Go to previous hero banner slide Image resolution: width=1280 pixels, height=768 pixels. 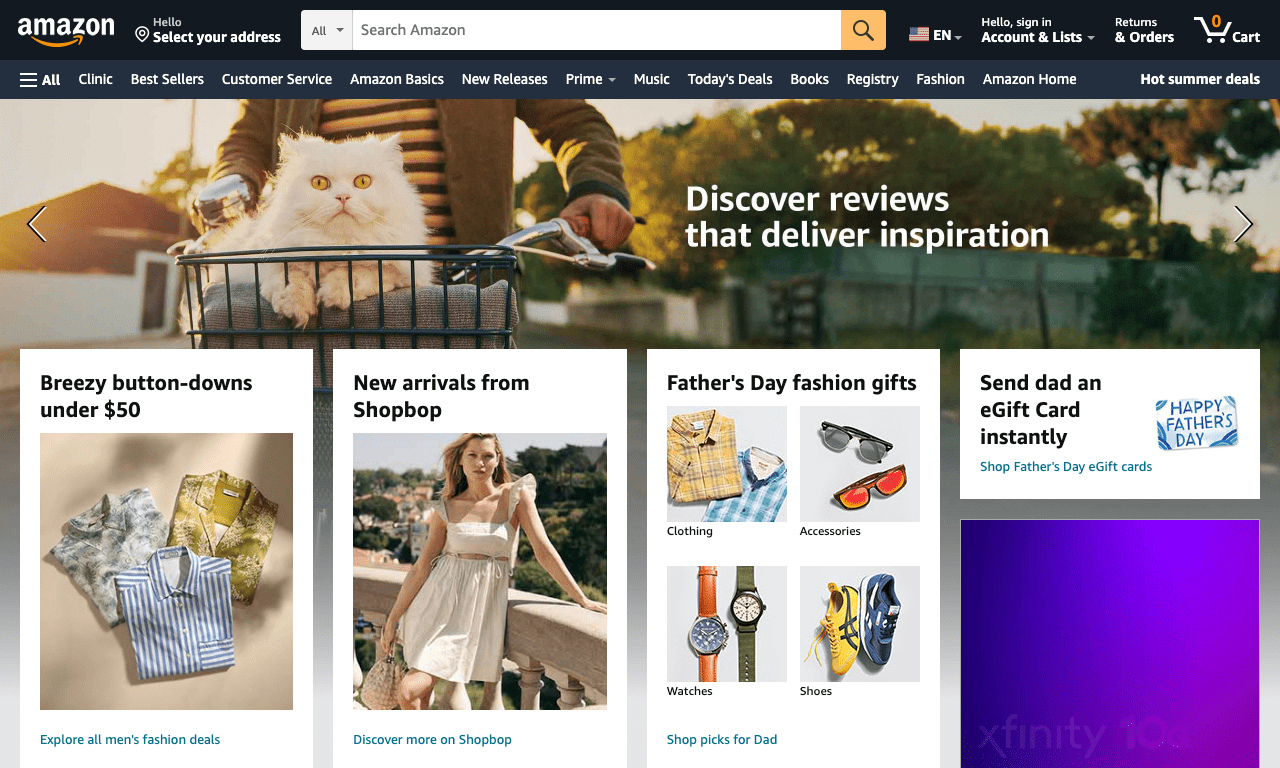(x=36, y=224)
